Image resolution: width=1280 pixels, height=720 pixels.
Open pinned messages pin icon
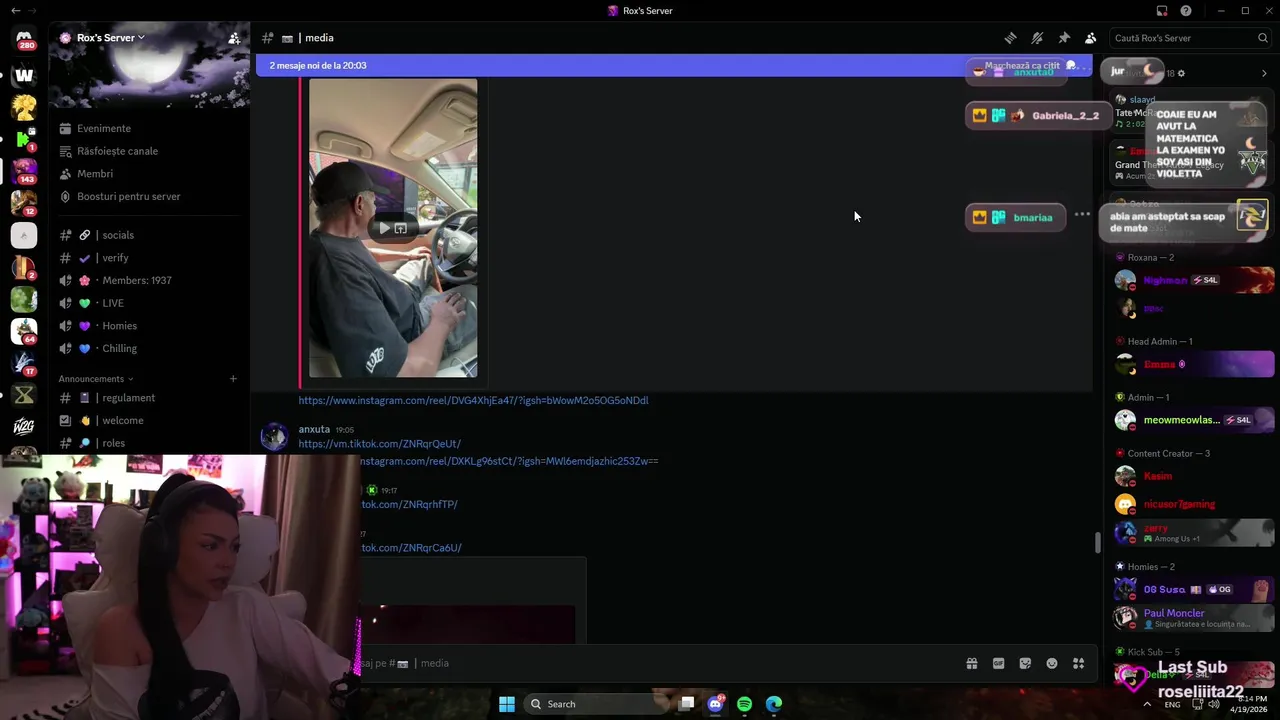pos(1064,38)
